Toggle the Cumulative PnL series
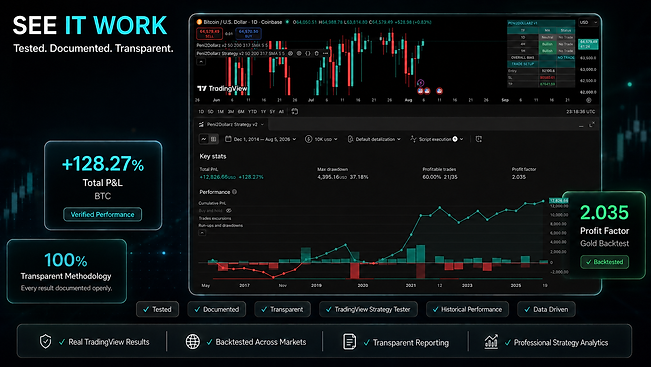The height and width of the screenshot is (367, 651). coord(213,203)
